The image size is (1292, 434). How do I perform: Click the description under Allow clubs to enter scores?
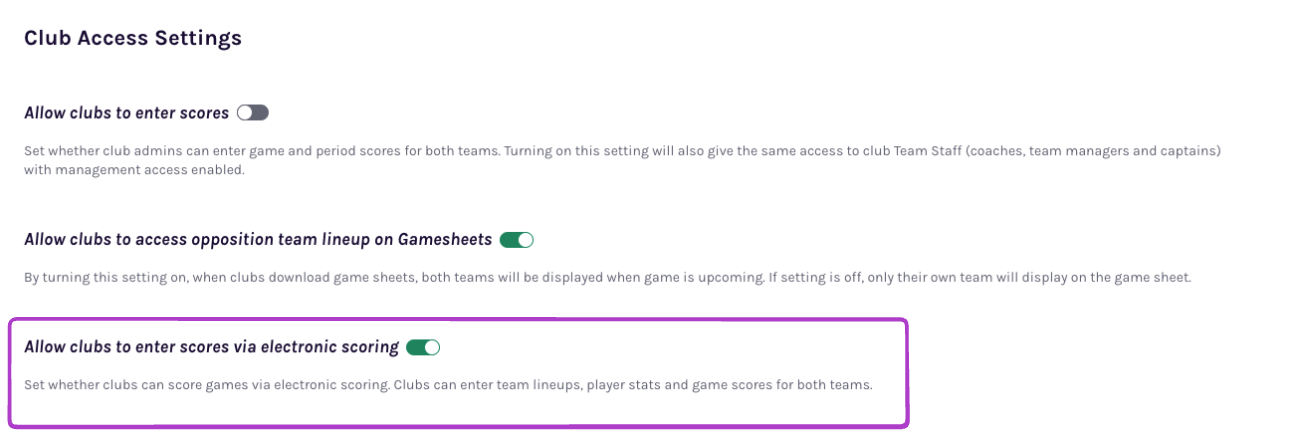[620, 151]
